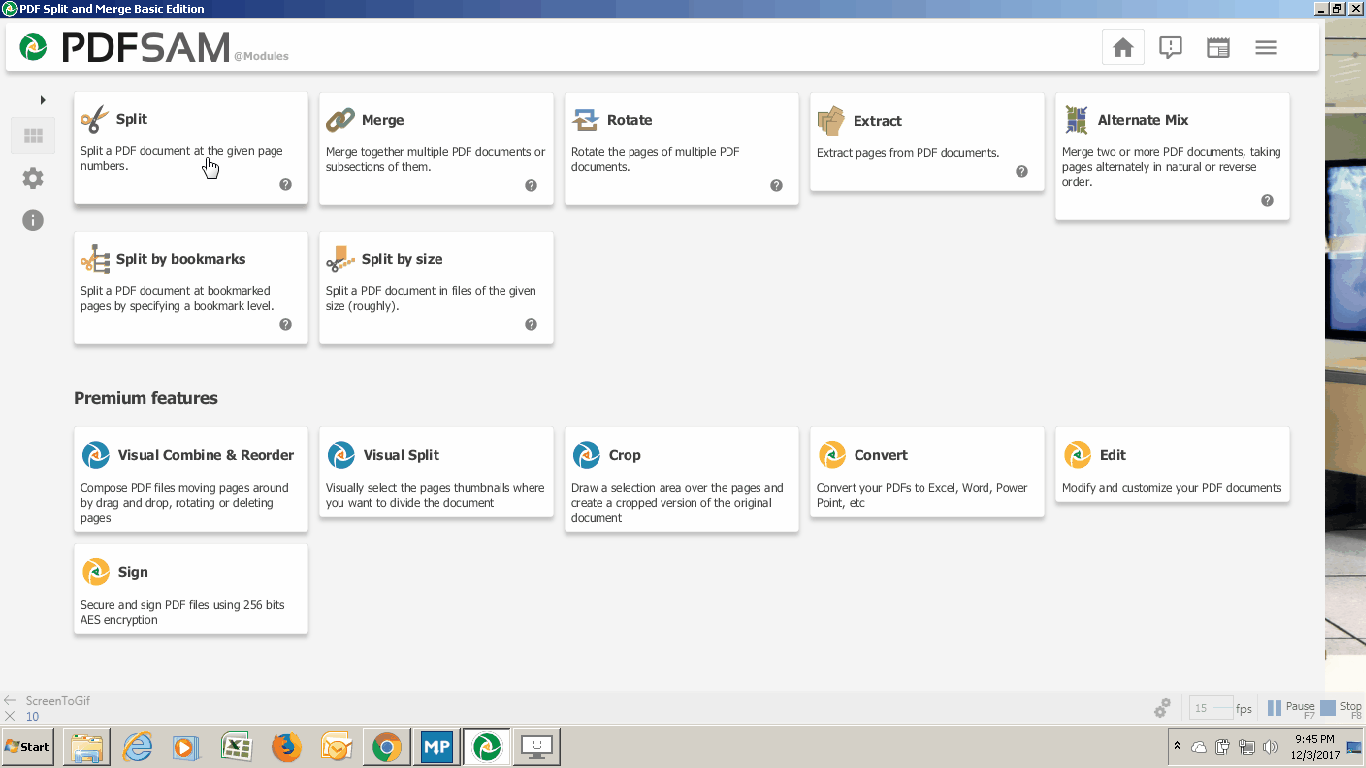Click the Extract module pages icon

tap(832, 121)
